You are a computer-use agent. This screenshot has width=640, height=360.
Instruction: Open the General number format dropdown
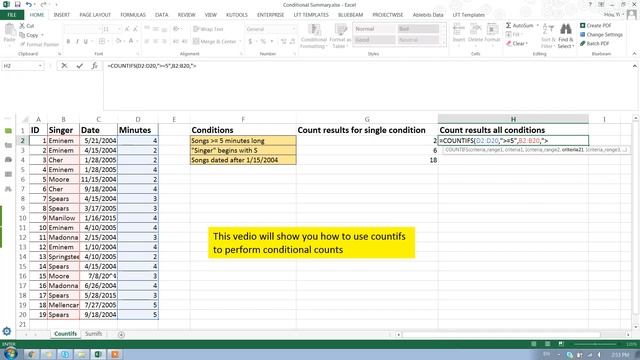click(293, 29)
